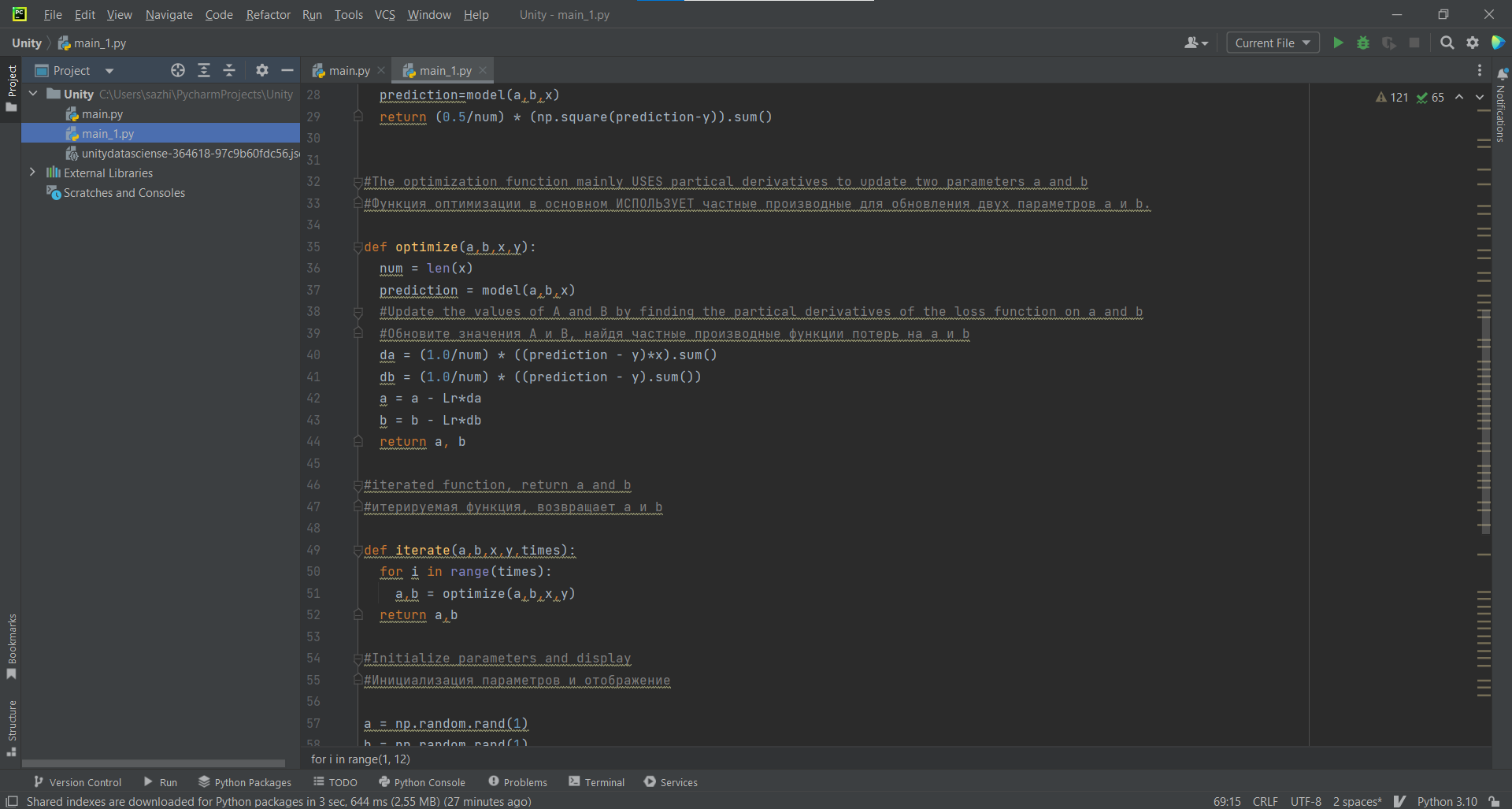Open Project panel options gear
The width and height of the screenshot is (1512, 809).
tap(262, 70)
